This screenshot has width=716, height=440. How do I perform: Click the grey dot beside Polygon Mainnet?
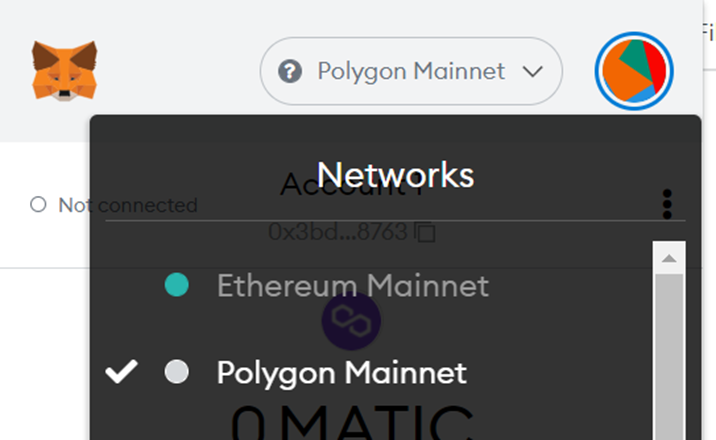click(x=177, y=372)
